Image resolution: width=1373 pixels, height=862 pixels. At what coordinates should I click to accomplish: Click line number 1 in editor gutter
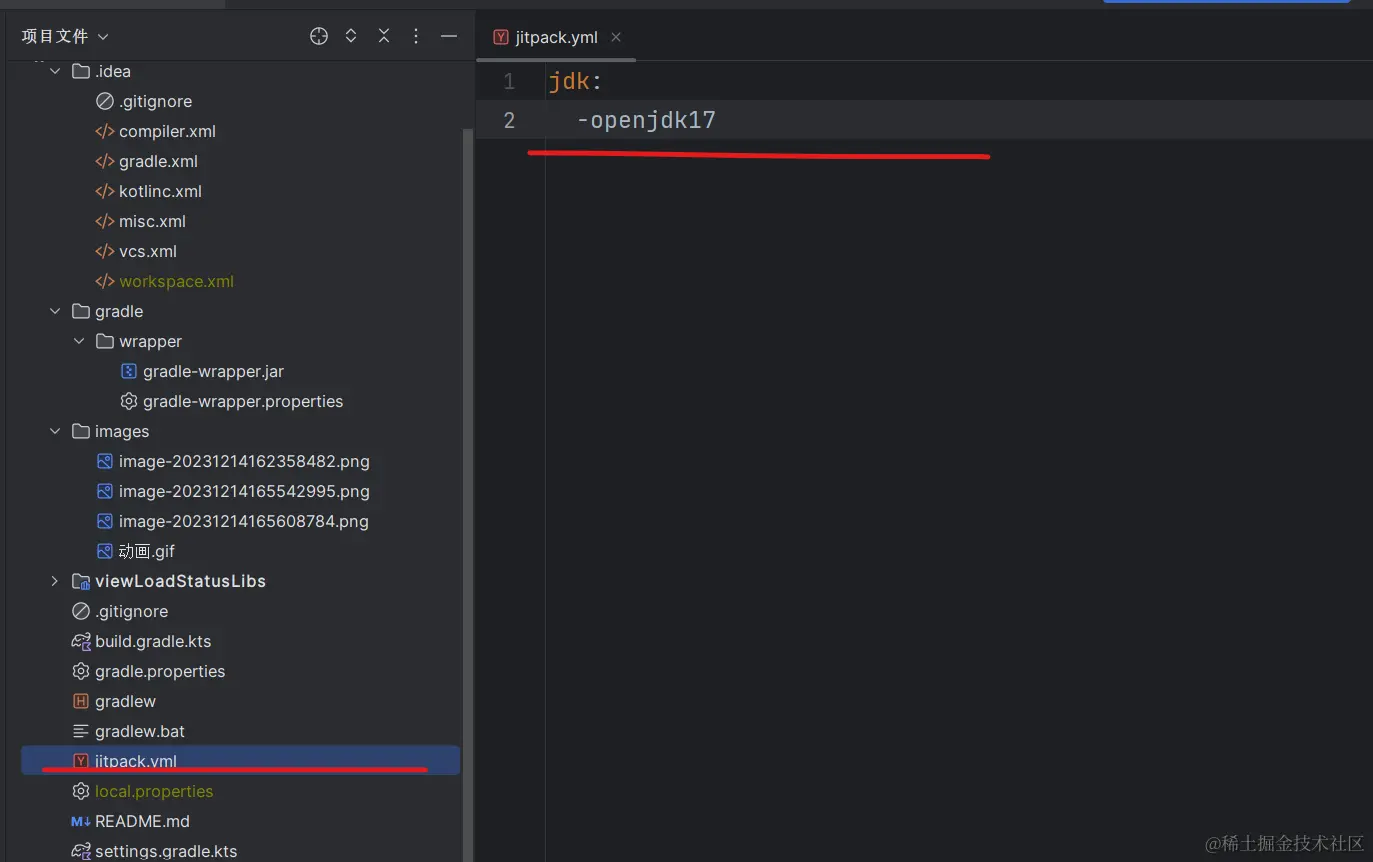click(509, 82)
